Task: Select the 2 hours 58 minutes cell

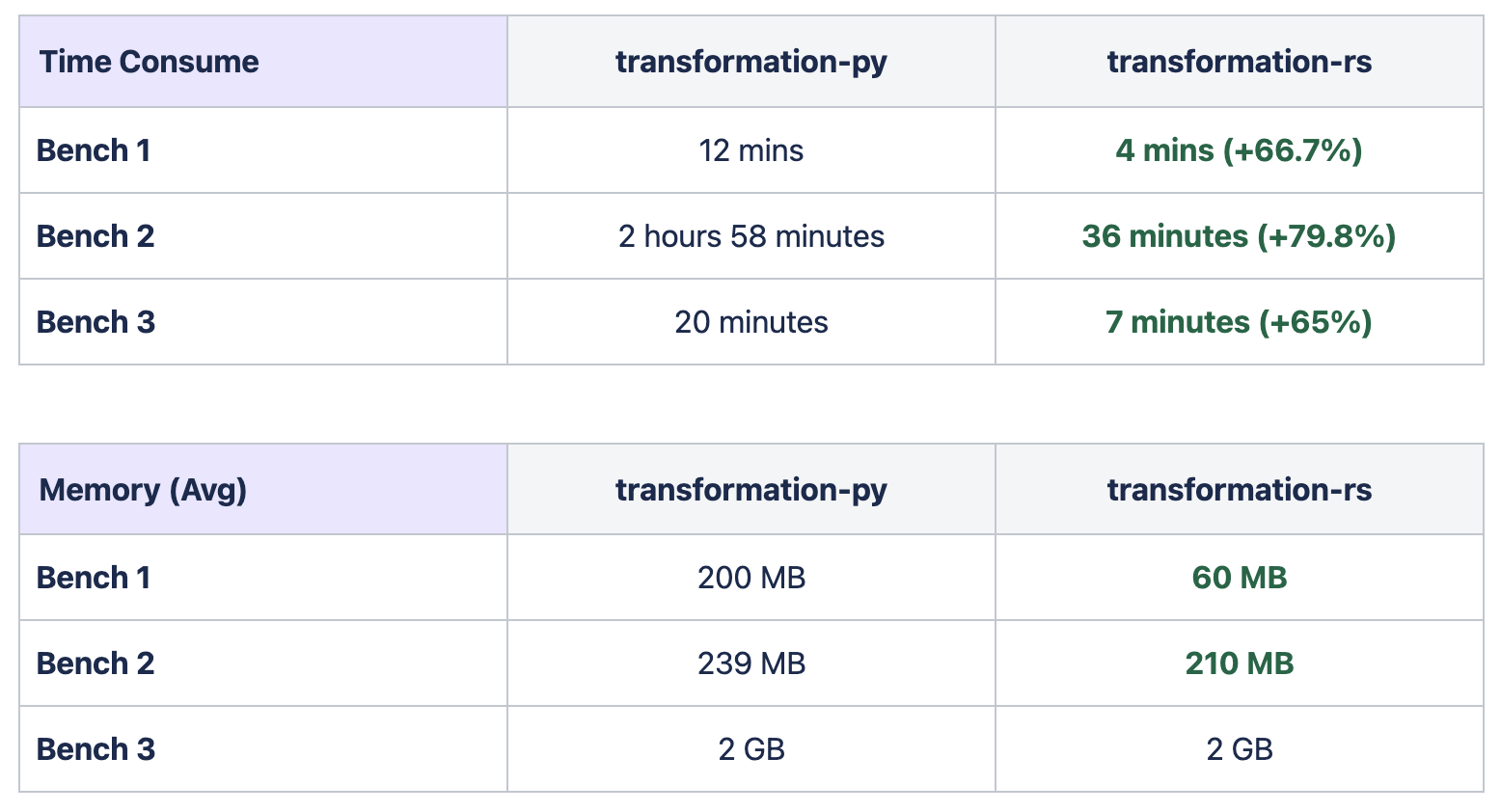Action: pyautogui.click(x=750, y=236)
